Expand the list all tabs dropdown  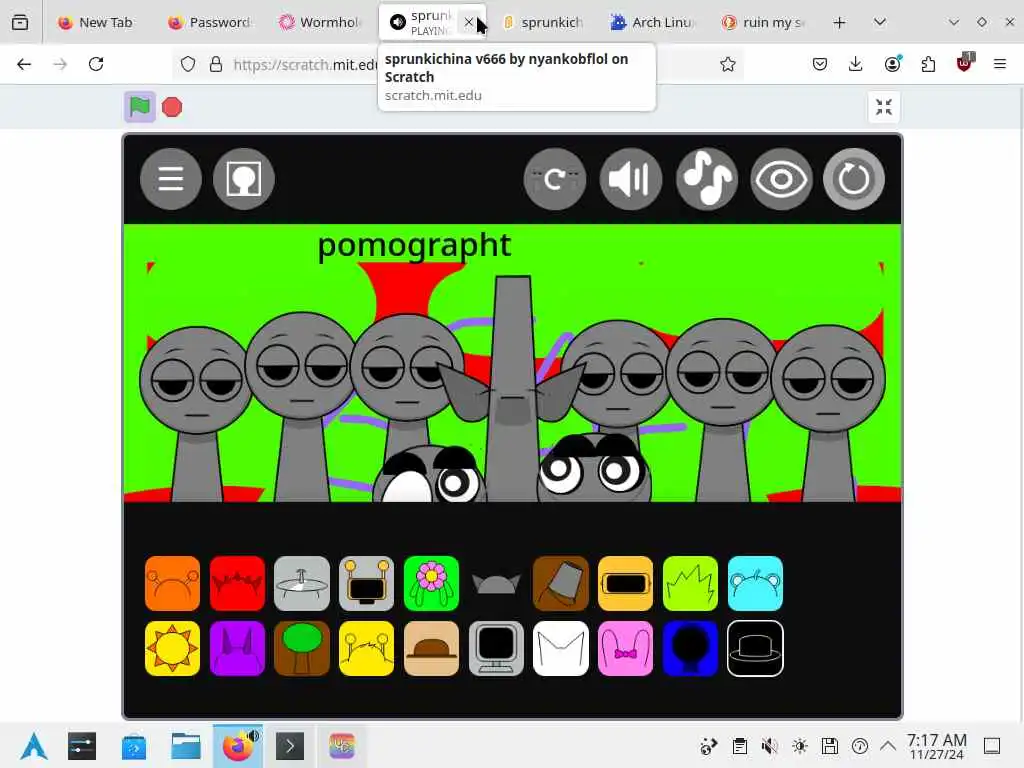coord(880,22)
